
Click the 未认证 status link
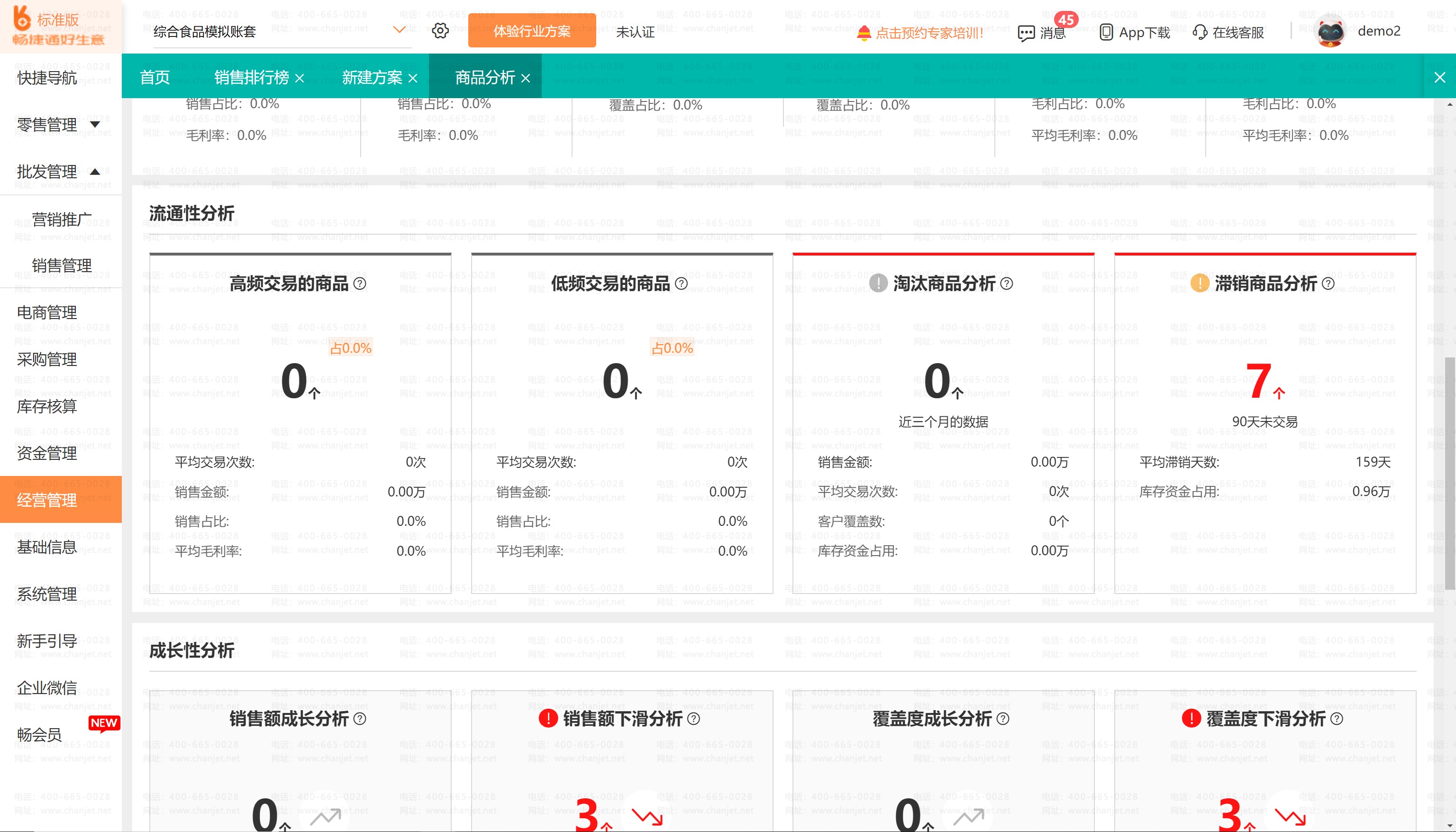635,32
